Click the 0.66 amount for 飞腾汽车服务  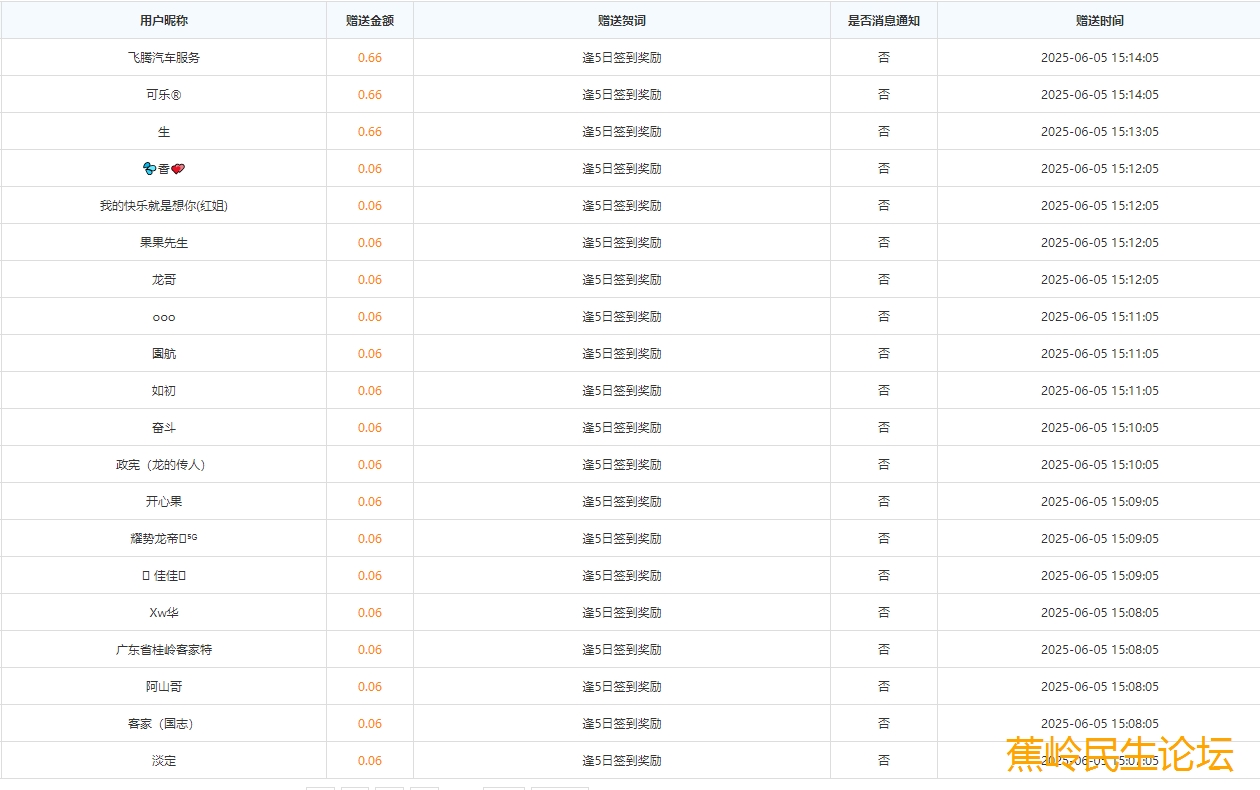tap(370, 58)
